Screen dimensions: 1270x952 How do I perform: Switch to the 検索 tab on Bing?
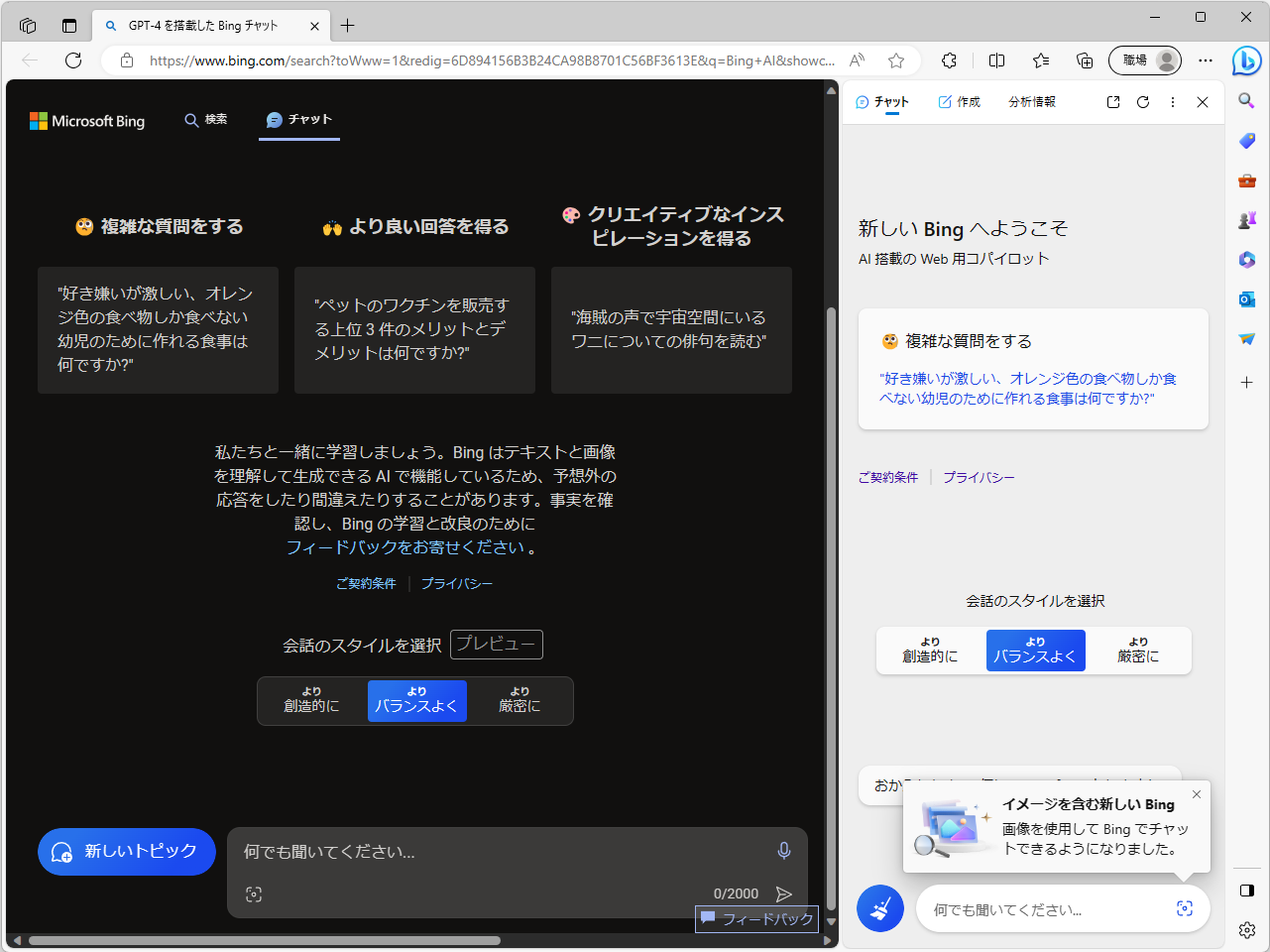[205, 119]
